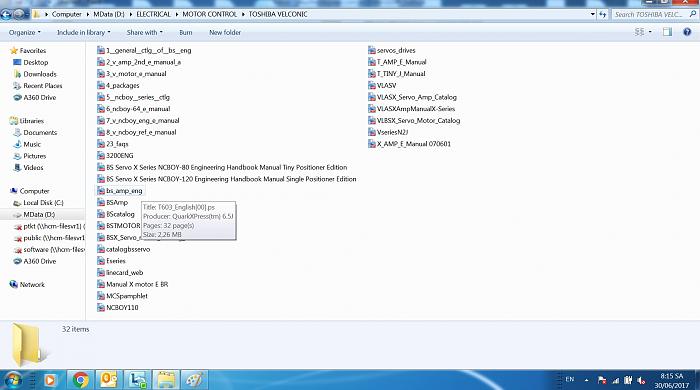This screenshot has width=700, height=390.
Task: Open Include in library dropdown
Action: click(x=83, y=33)
